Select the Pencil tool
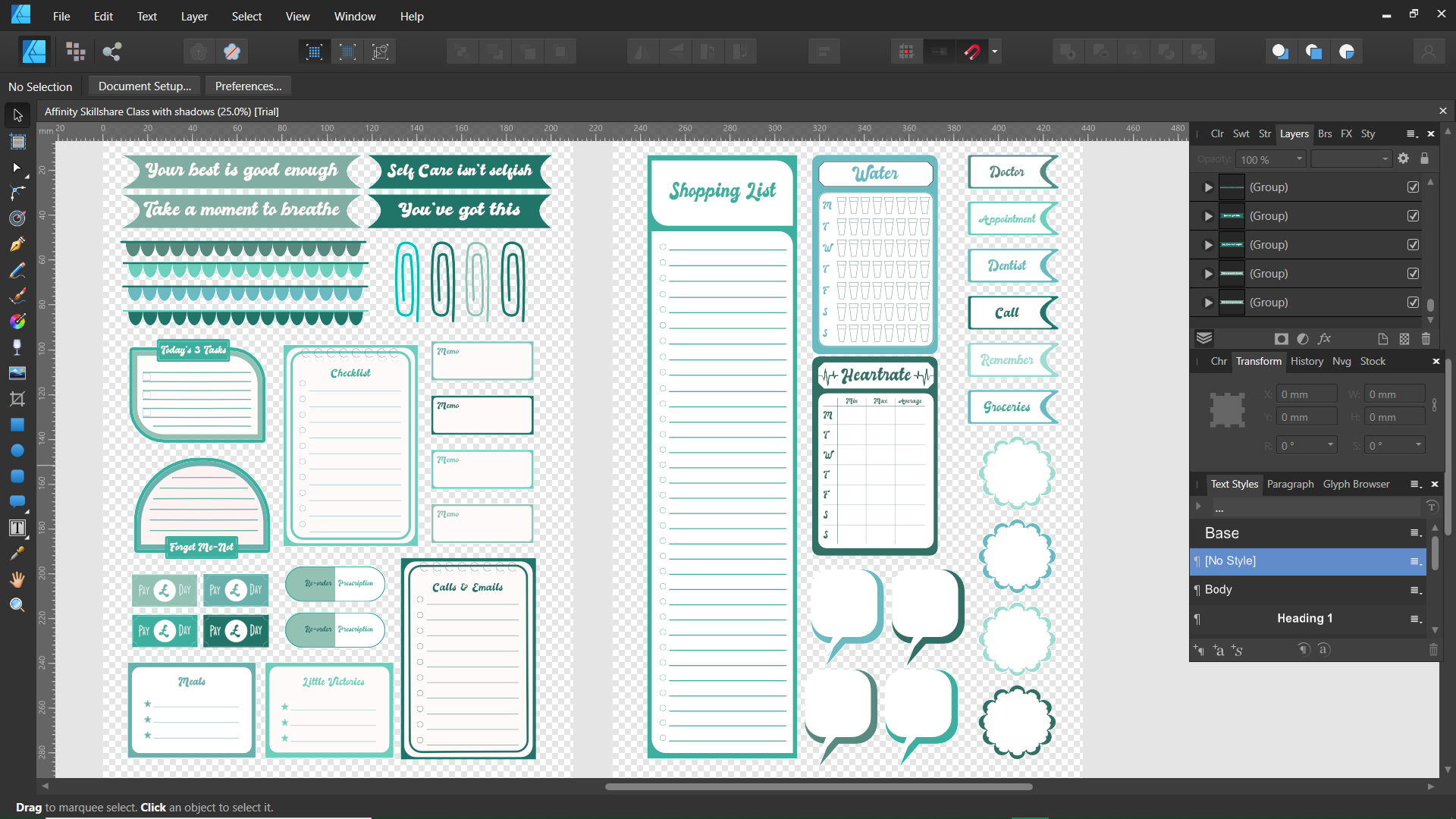The width and height of the screenshot is (1456, 819). tap(17, 270)
